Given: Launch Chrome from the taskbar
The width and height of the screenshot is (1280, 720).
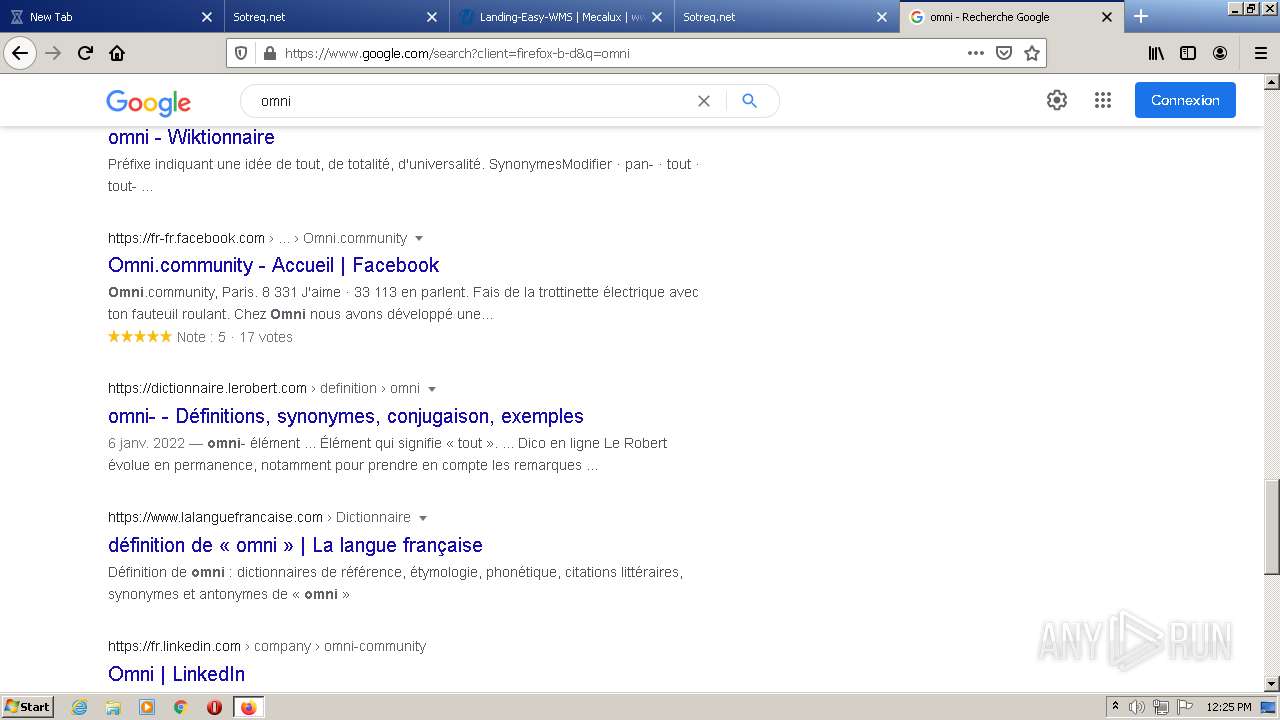Looking at the screenshot, I should point(181,707).
